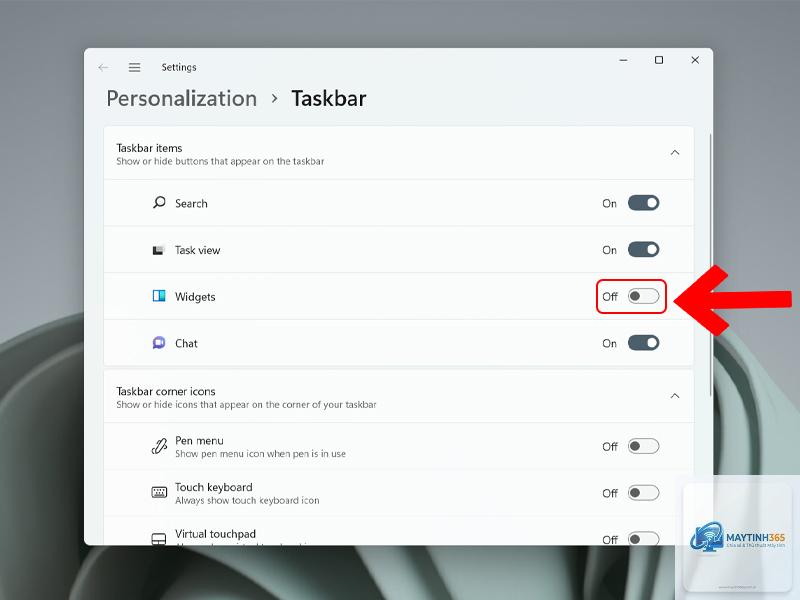Close the Settings window
800x600 pixels.
point(695,60)
